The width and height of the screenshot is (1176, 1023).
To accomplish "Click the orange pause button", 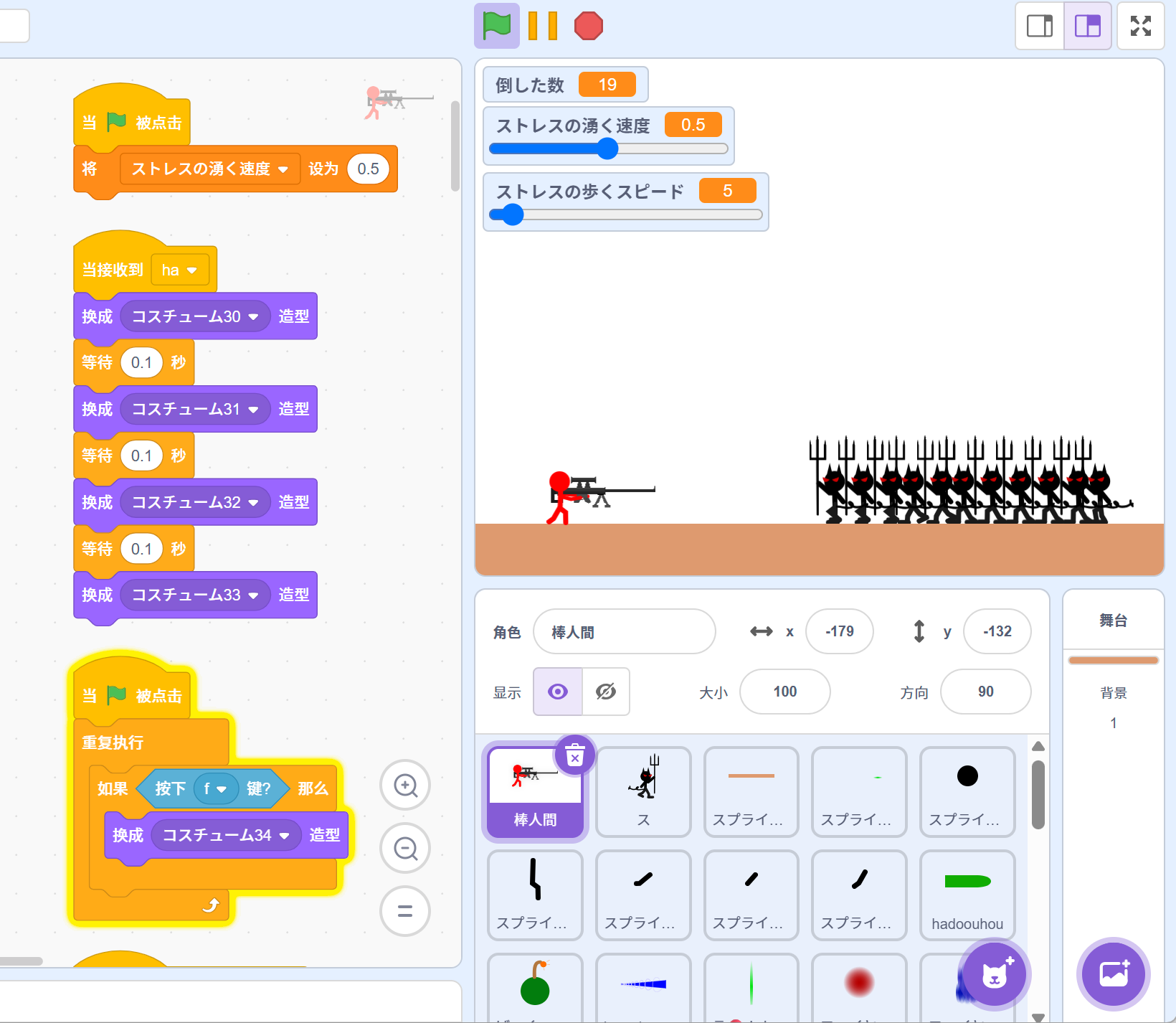I will tap(543, 26).
